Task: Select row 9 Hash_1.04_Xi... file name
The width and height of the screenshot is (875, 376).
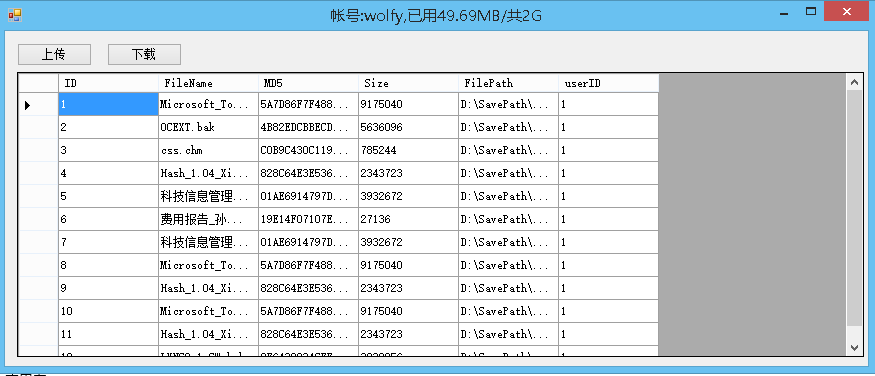Action: coord(208,288)
